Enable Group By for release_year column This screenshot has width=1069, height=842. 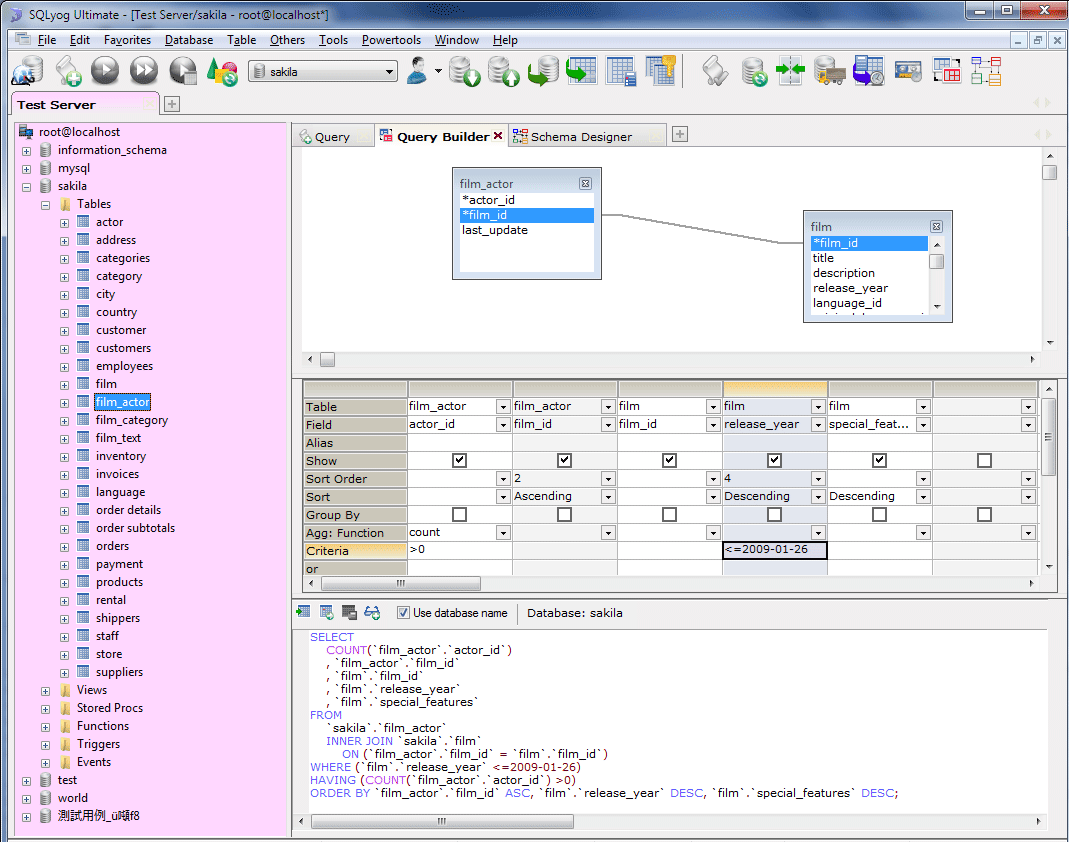coord(774,515)
